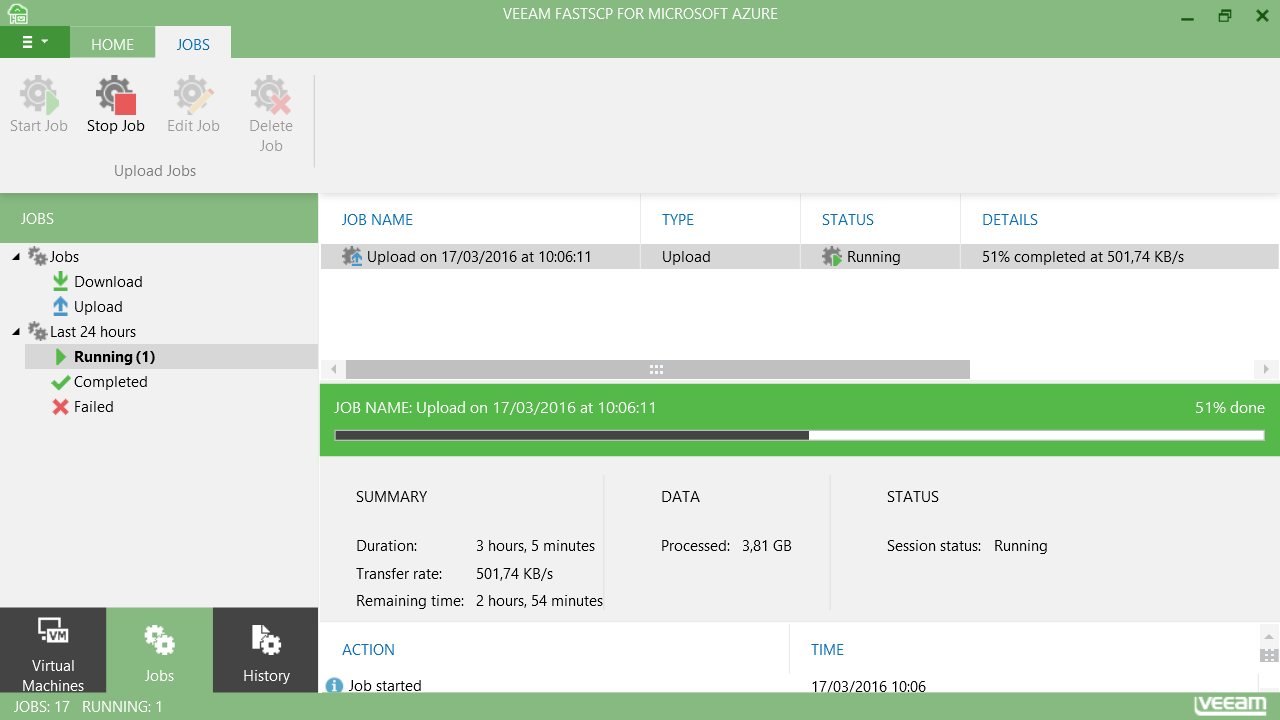1280x720 pixels.
Task: Select the Running (1) filter
Action: point(171,357)
